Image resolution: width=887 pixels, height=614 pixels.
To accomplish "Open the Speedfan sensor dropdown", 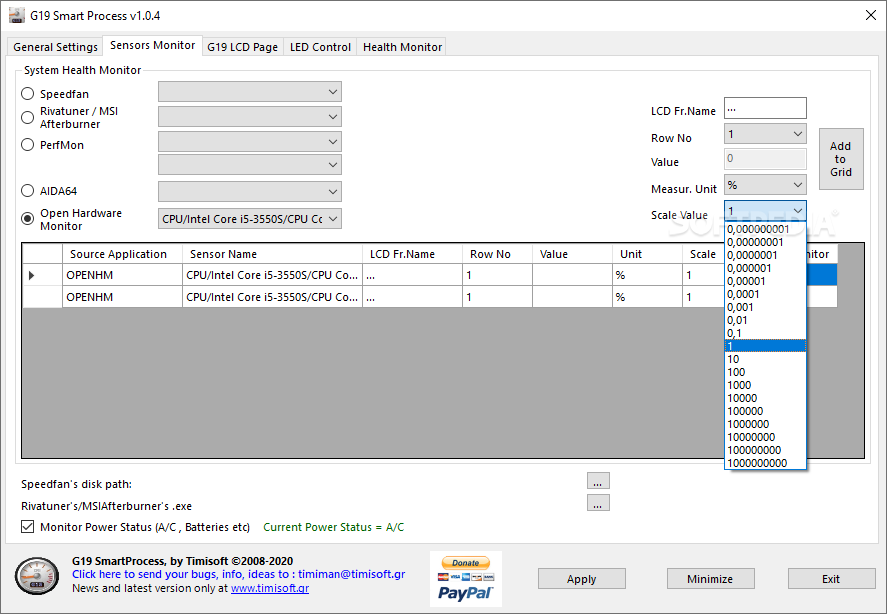I will coord(249,92).
